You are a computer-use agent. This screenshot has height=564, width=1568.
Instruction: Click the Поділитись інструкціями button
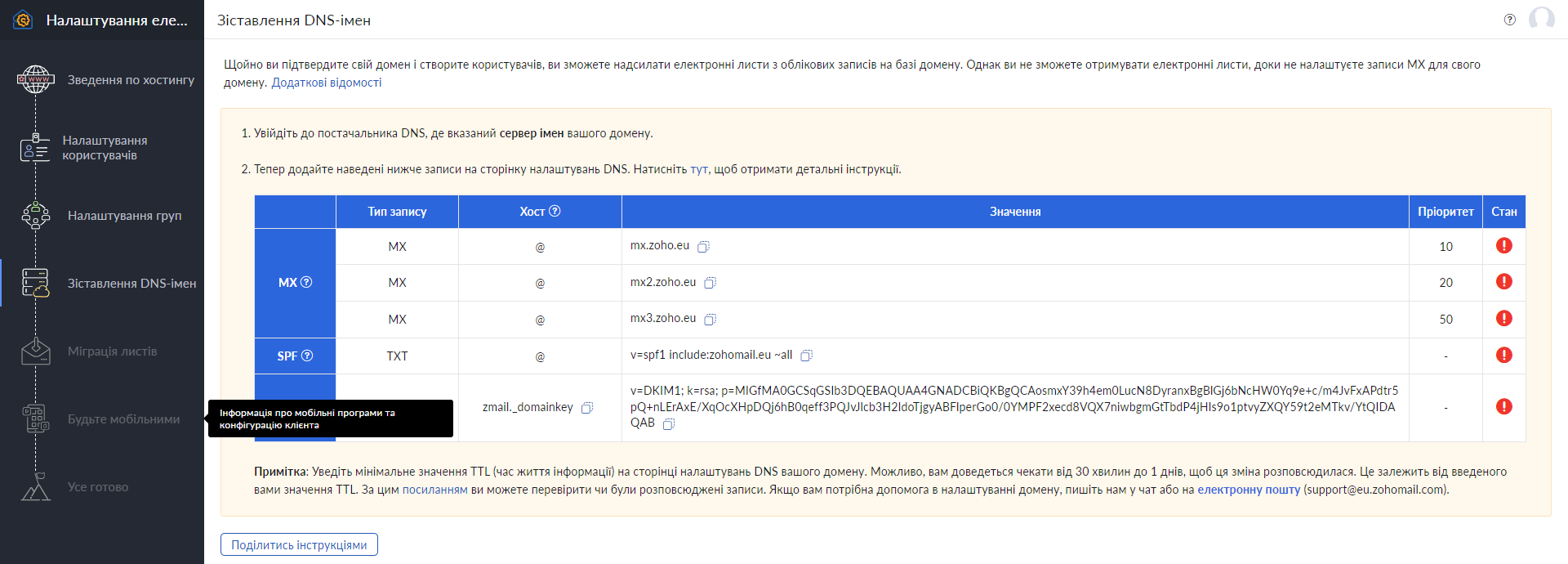coord(299,545)
